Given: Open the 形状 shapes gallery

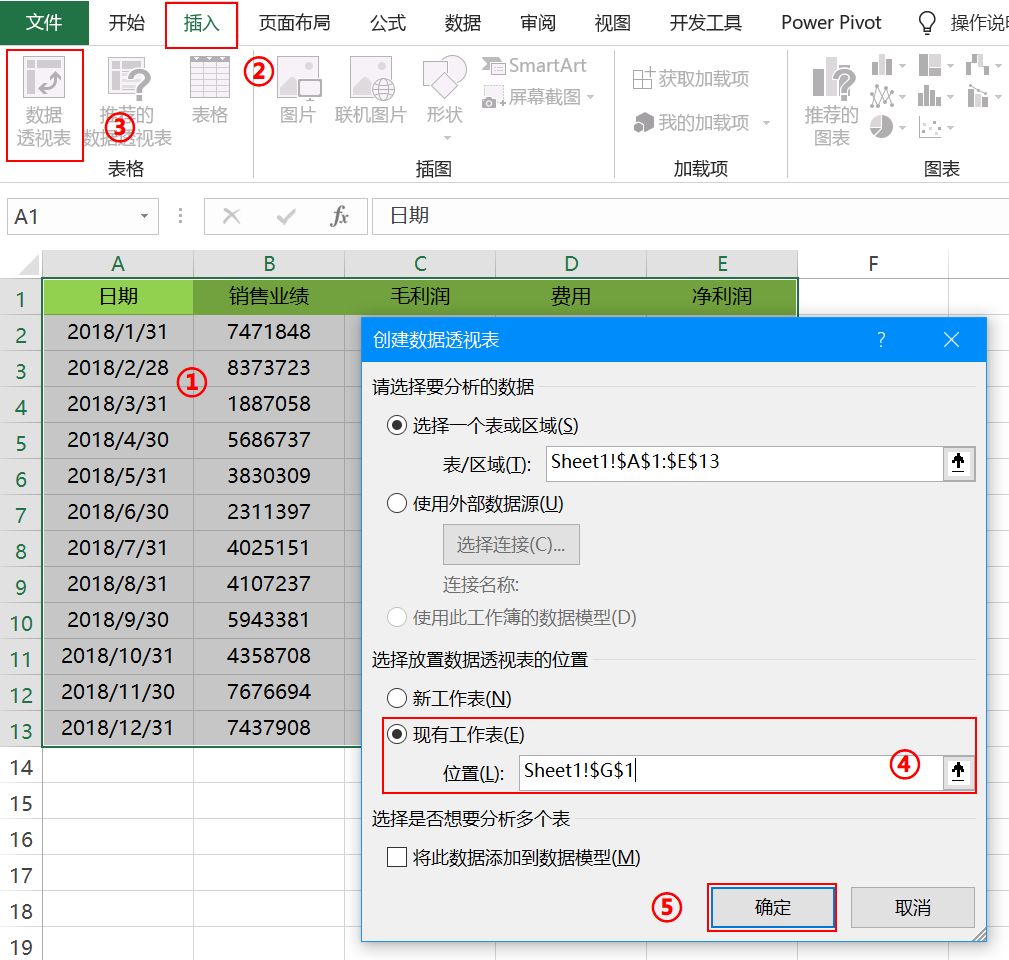Looking at the screenshot, I should 444,77.
